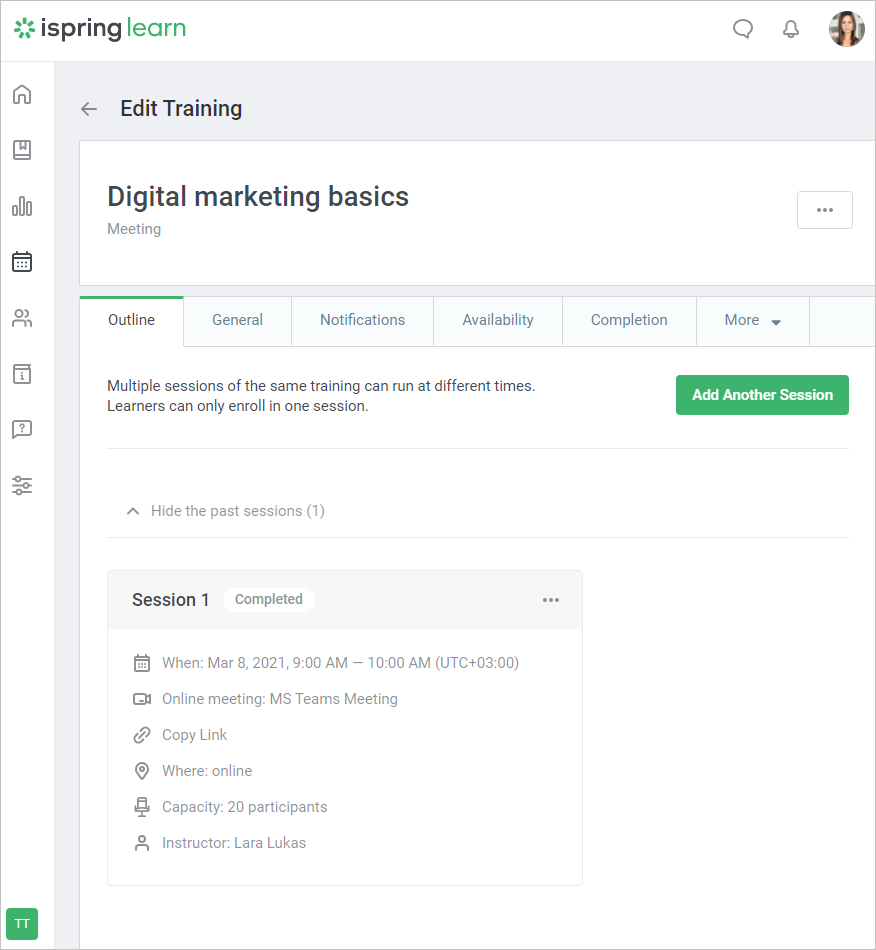Switch to the Notifications tab
The image size is (876, 950).
click(x=362, y=321)
